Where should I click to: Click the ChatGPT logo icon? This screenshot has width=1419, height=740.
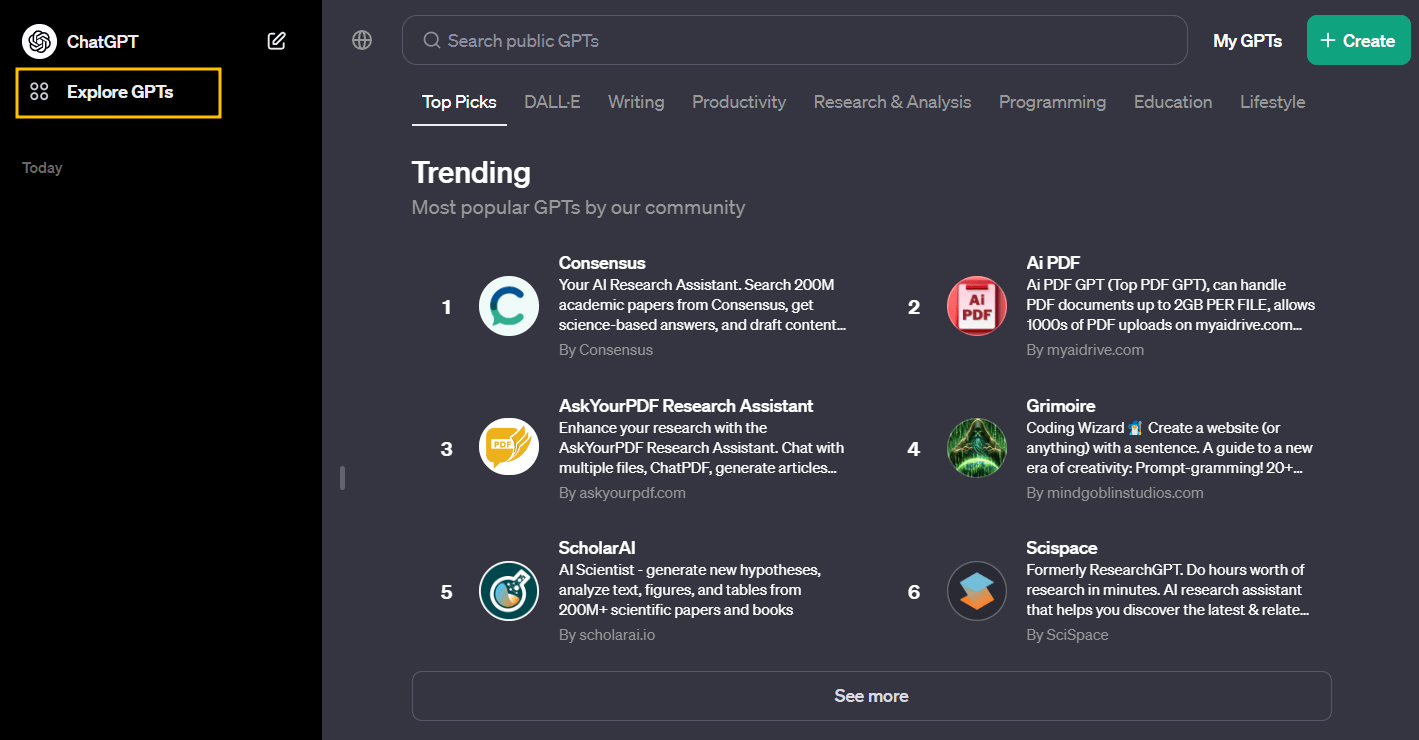[39, 41]
